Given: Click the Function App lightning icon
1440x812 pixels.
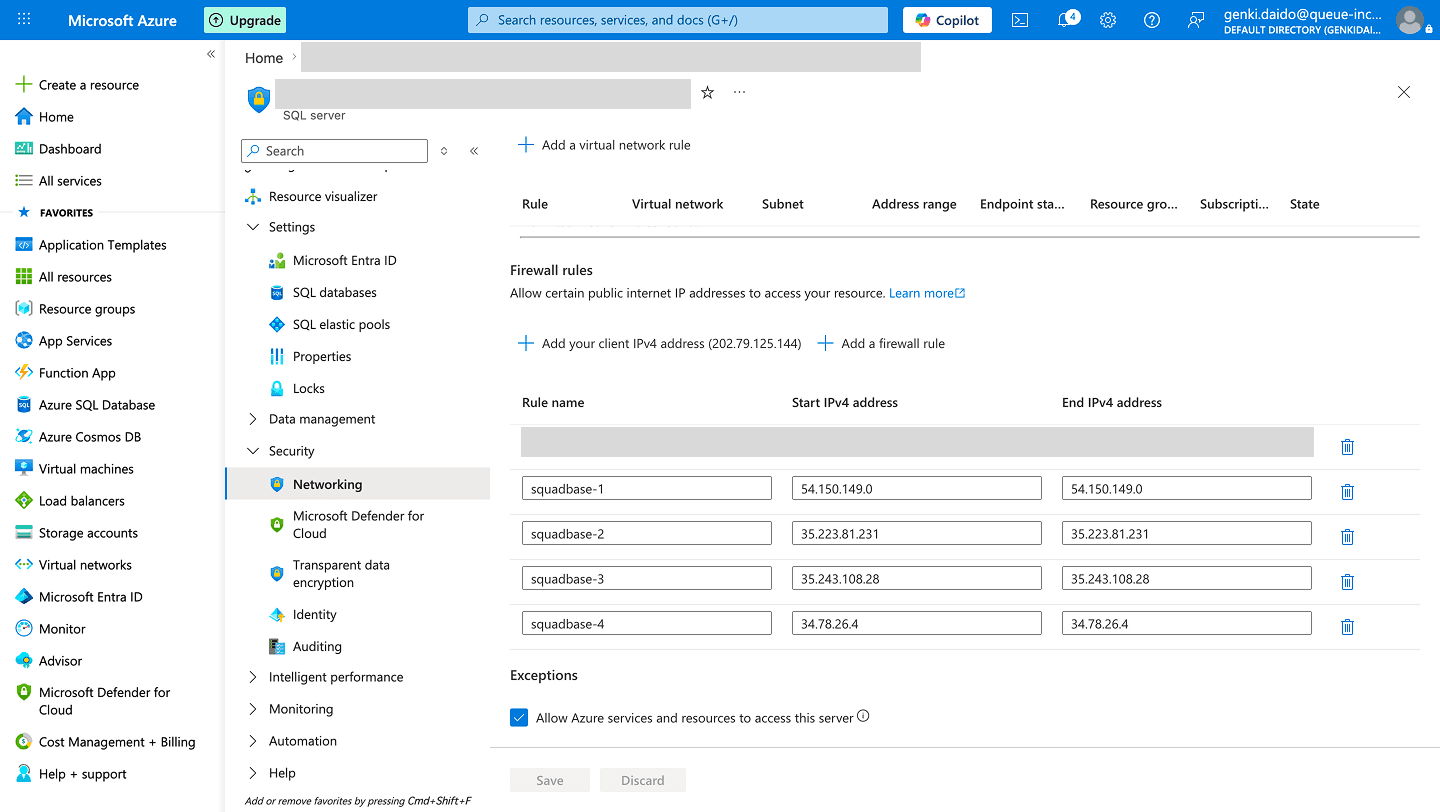Looking at the screenshot, I should (24, 373).
